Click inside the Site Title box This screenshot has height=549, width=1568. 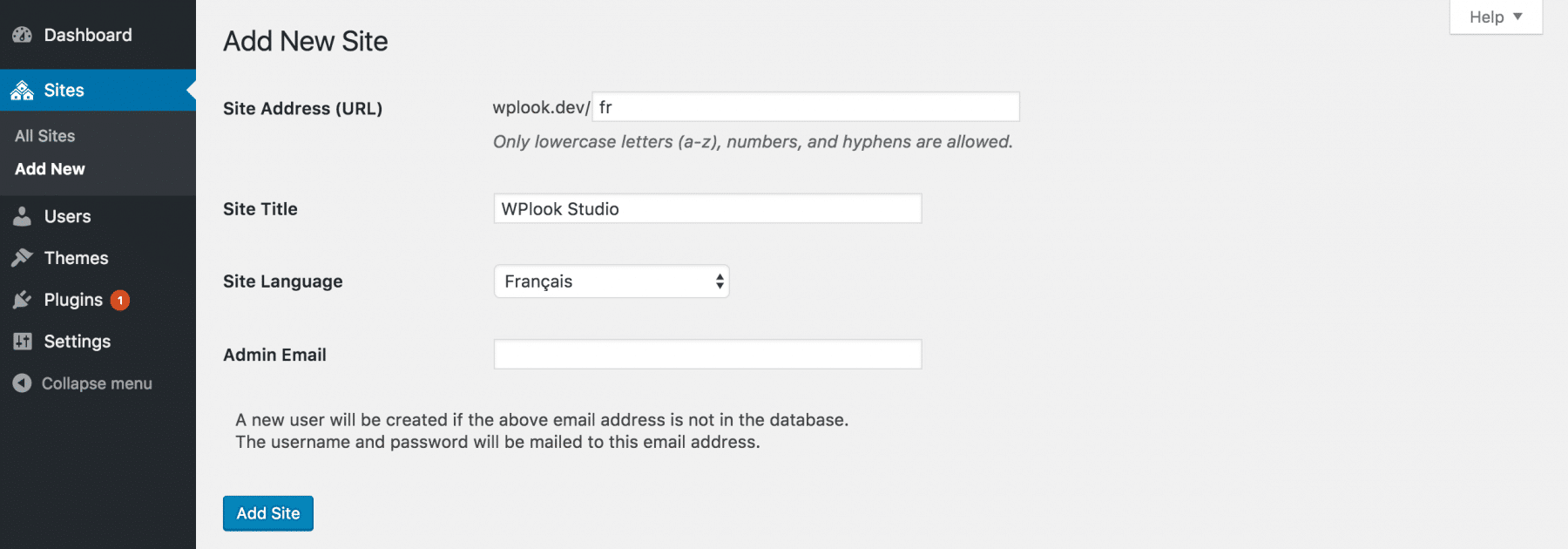pyautogui.click(x=706, y=208)
